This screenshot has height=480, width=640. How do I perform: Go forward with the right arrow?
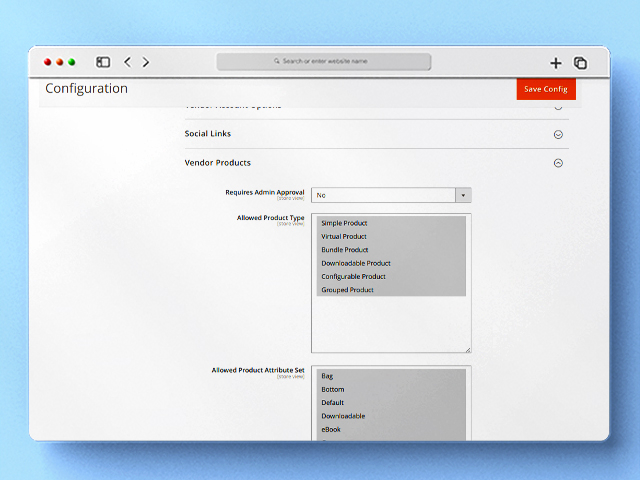pyautogui.click(x=146, y=62)
